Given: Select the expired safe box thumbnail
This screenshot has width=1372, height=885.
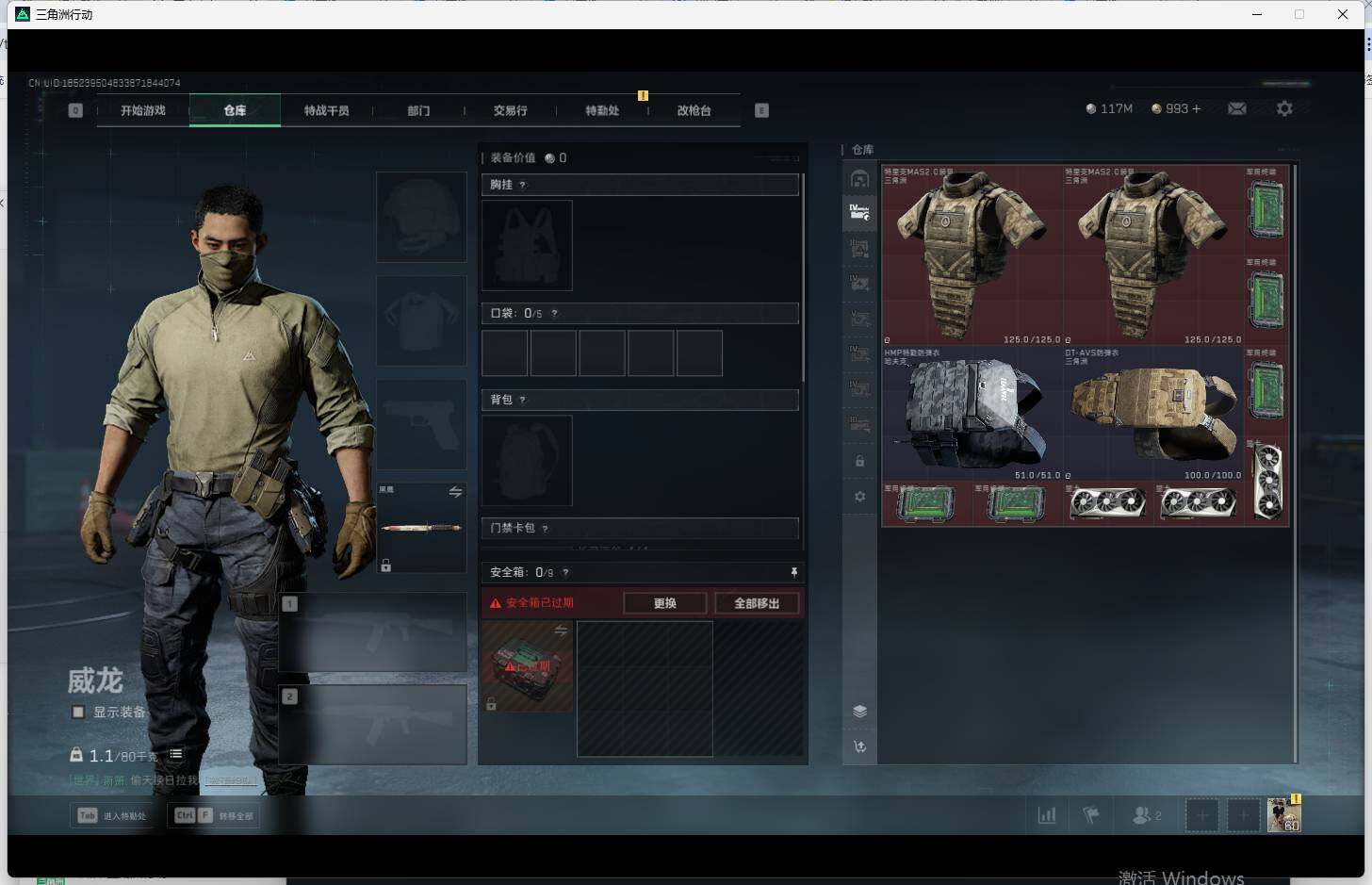Looking at the screenshot, I should pos(527,666).
